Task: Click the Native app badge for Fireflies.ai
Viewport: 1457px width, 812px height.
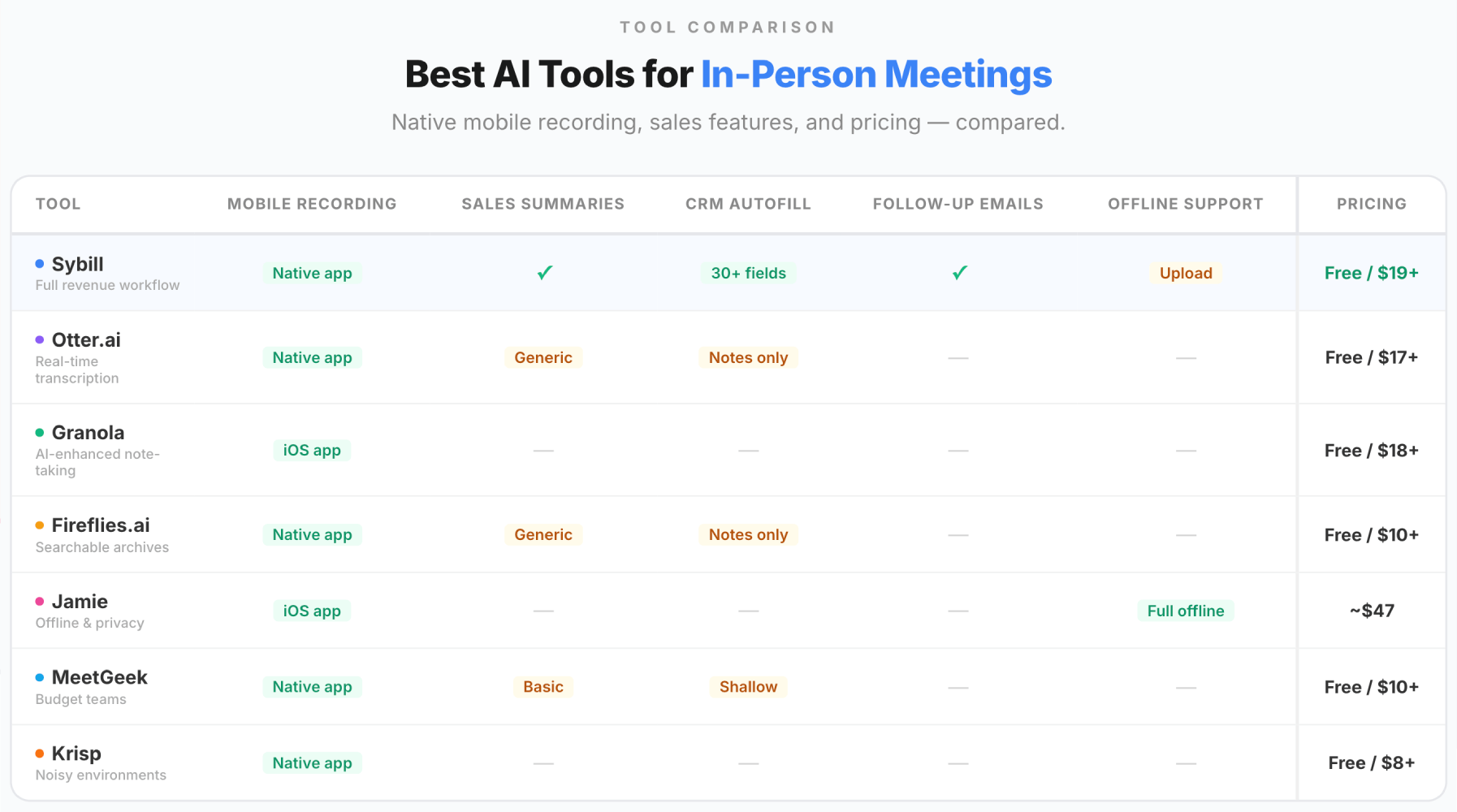Action: [312, 534]
